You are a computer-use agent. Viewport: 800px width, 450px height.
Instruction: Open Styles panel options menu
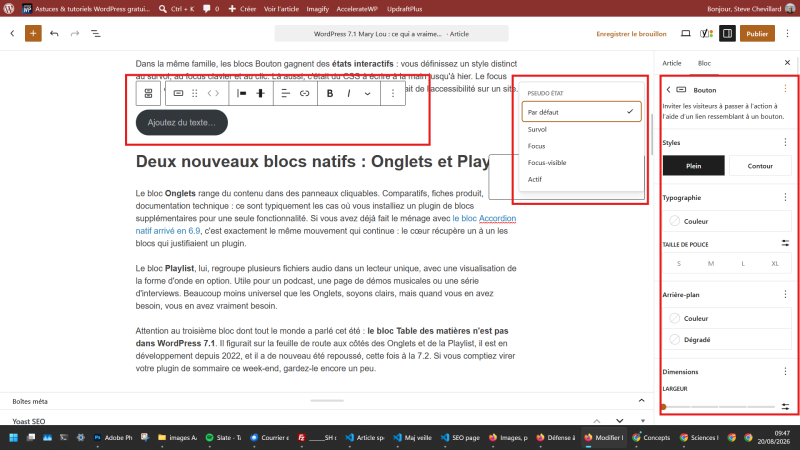(785, 142)
